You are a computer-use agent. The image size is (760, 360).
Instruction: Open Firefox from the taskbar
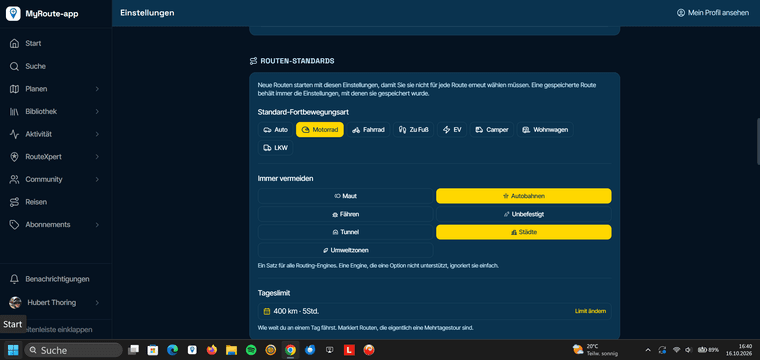(212, 350)
